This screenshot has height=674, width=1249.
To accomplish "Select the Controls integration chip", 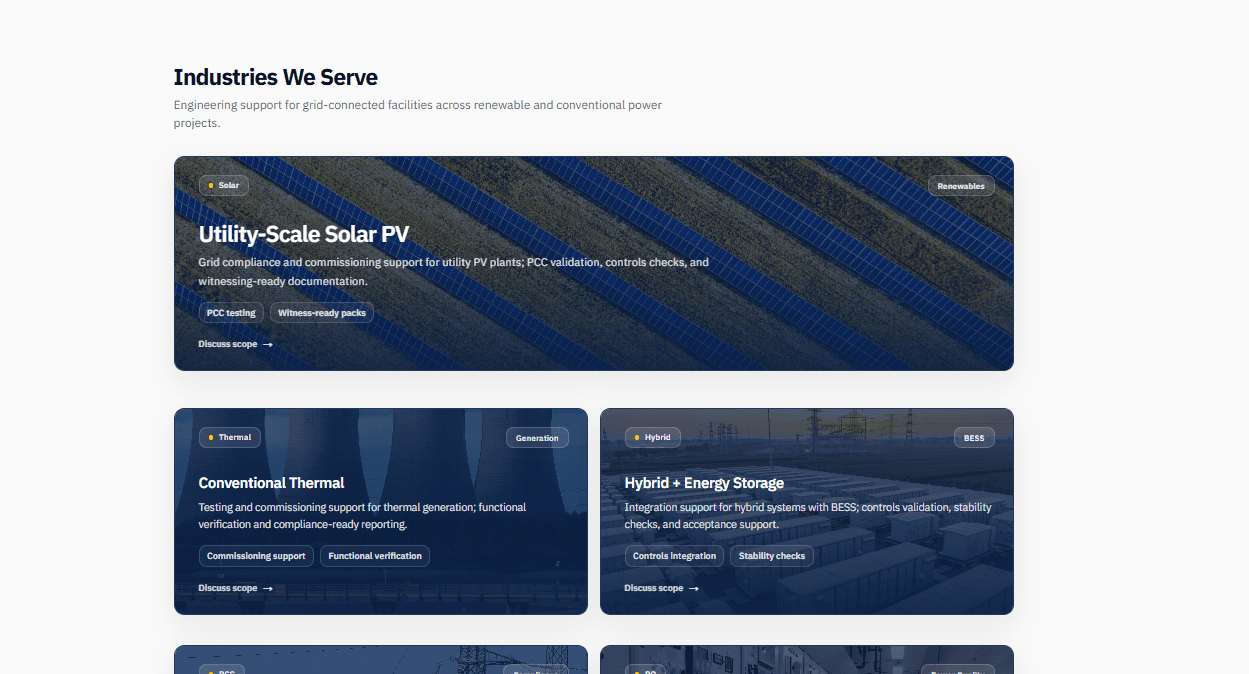I will [x=675, y=556].
